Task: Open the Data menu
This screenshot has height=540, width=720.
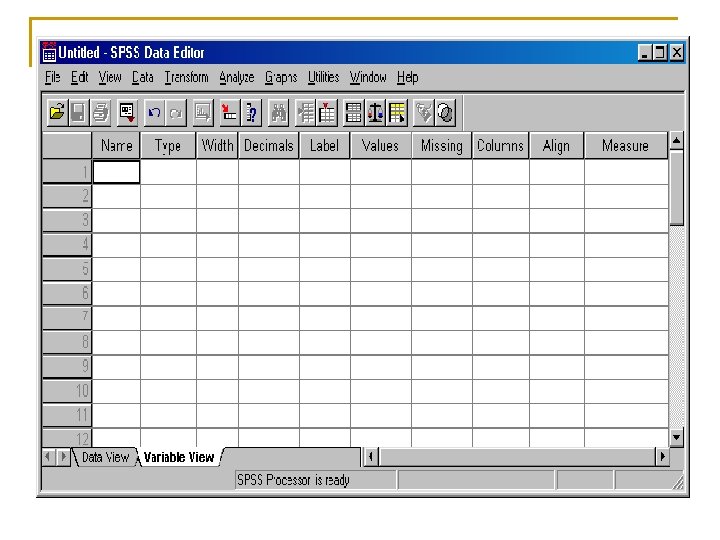Action: (x=143, y=78)
